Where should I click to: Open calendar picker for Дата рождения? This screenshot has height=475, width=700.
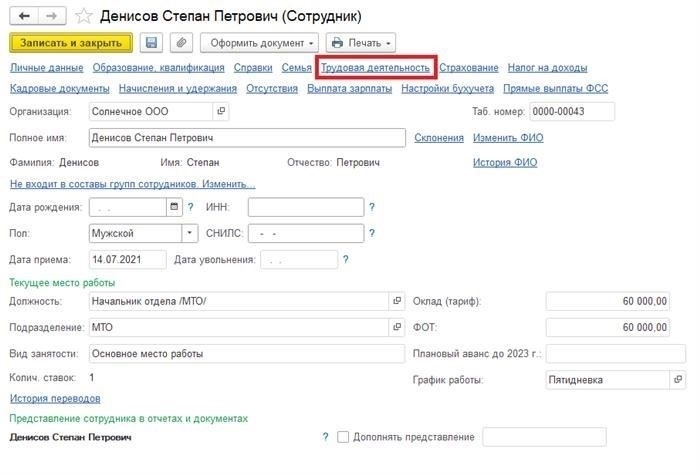174,207
